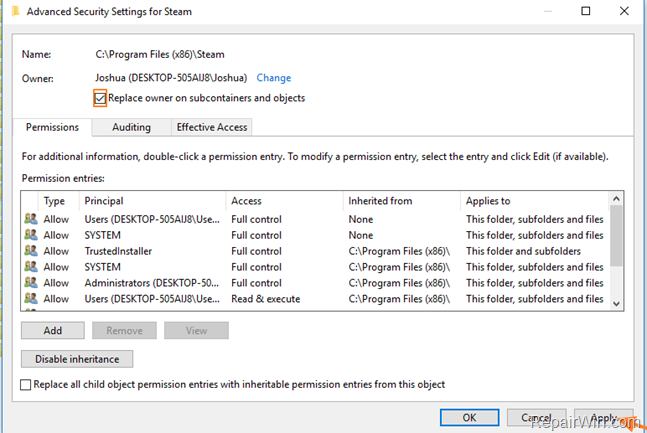Open the Effective Access tab
Image resolution: width=647 pixels, height=433 pixels.
pyautogui.click(x=212, y=127)
